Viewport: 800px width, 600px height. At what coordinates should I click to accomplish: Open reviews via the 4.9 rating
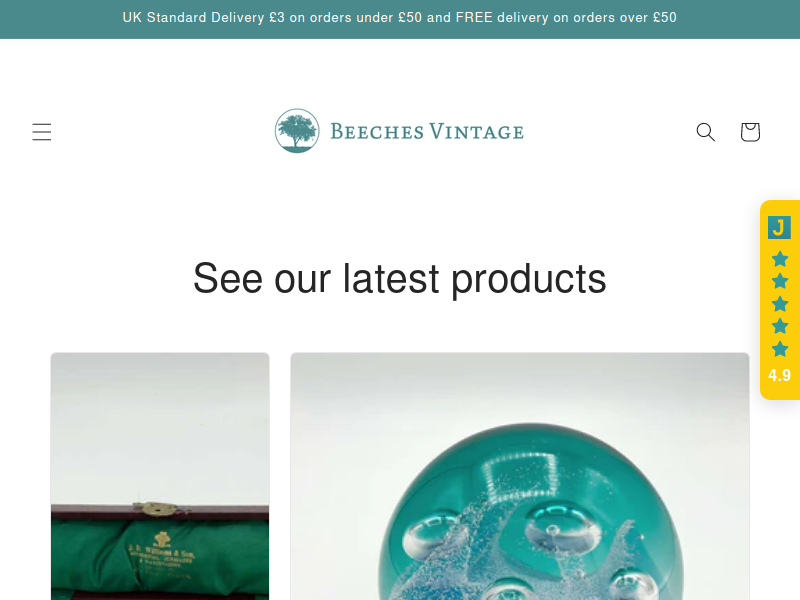(780, 376)
